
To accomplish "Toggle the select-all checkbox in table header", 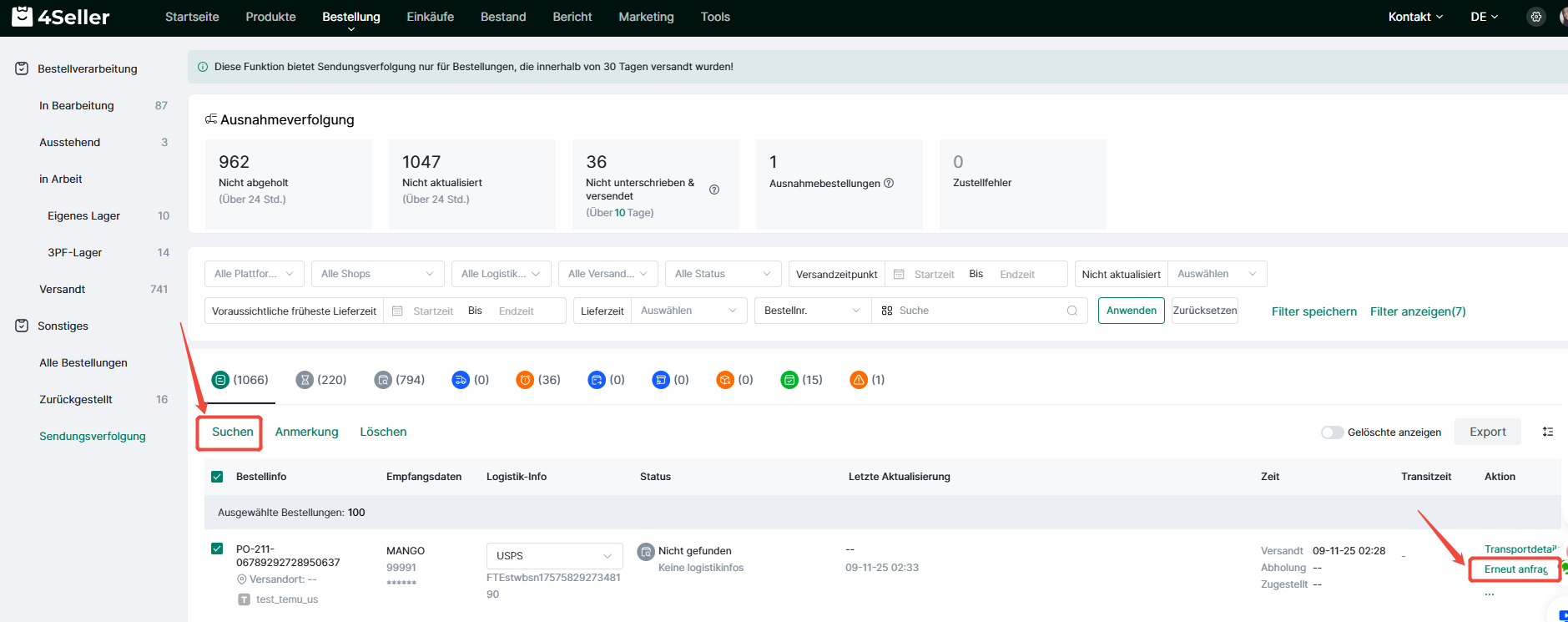I will (217, 477).
